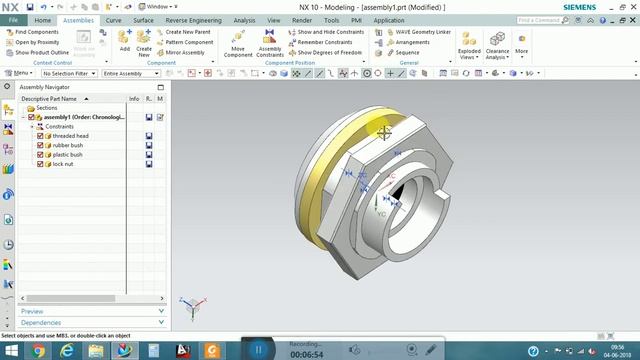Image resolution: width=640 pixels, height=360 pixels.
Task: Click the Sequence tool
Action: coord(403,53)
